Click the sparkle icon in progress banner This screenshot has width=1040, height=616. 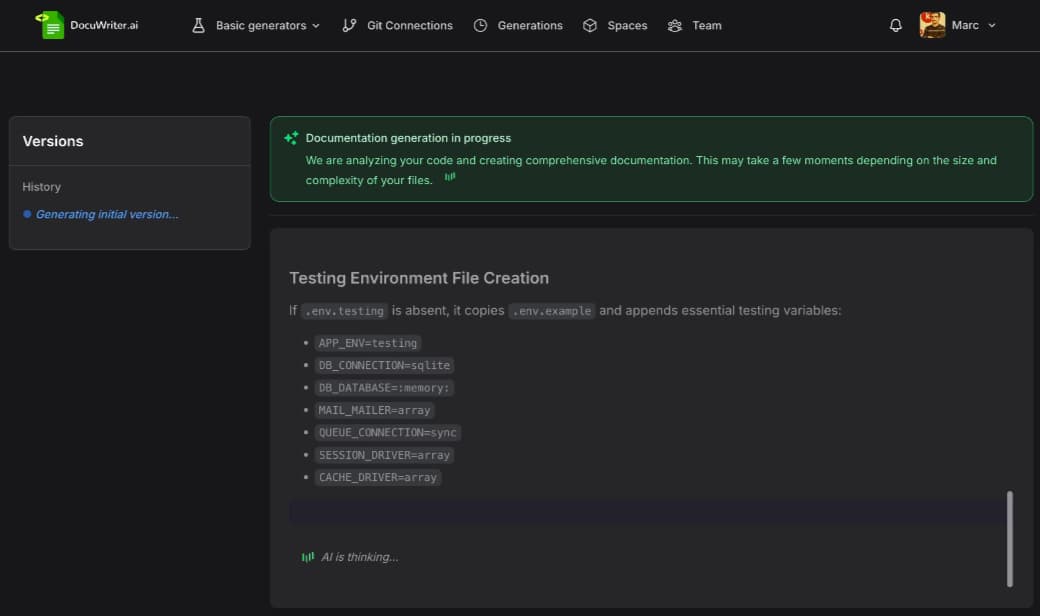[291, 138]
